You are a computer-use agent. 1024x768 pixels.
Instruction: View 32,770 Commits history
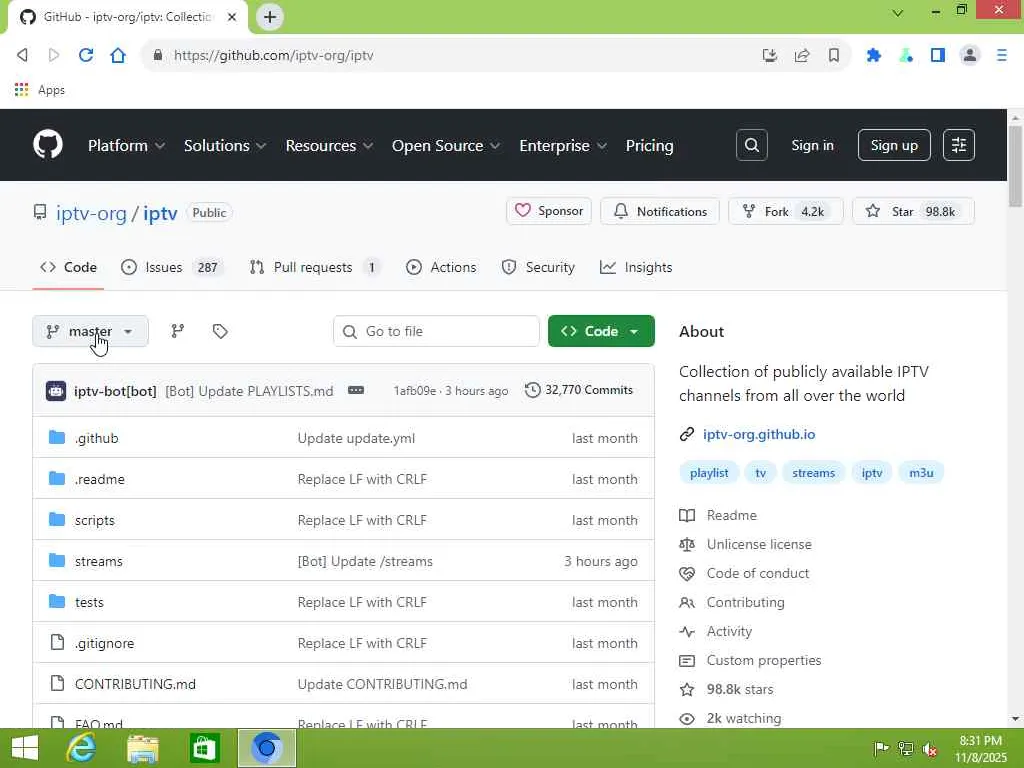tap(579, 390)
